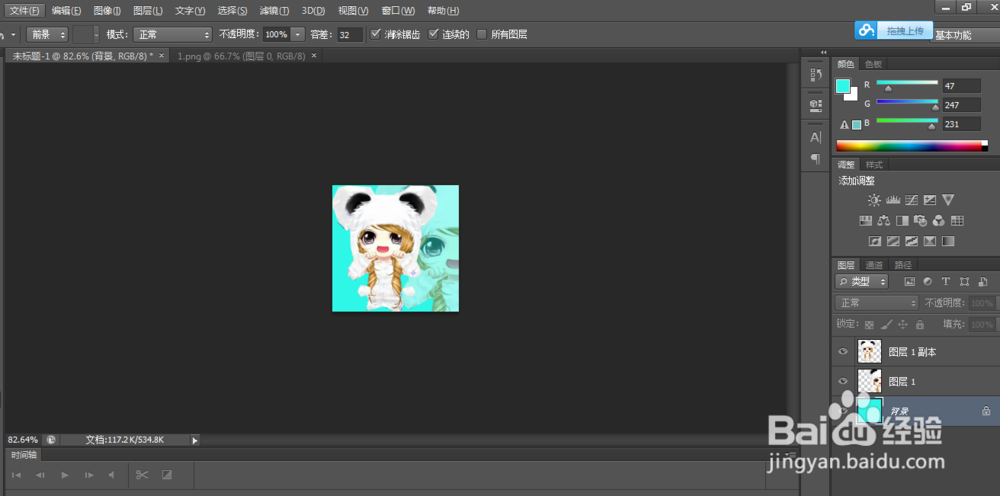Open the Character panel icon
1000x496 pixels.
coord(816,137)
